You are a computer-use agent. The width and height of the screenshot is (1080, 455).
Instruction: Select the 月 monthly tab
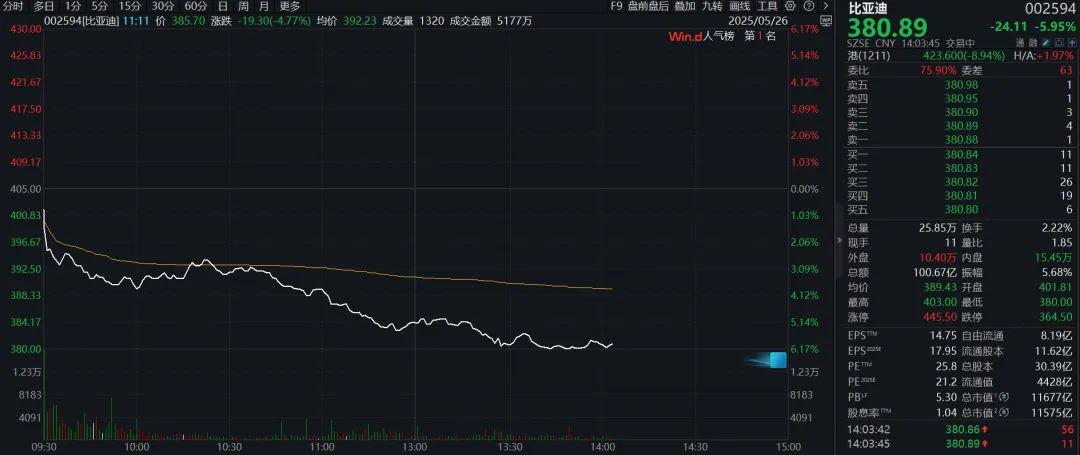click(x=264, y=6)
